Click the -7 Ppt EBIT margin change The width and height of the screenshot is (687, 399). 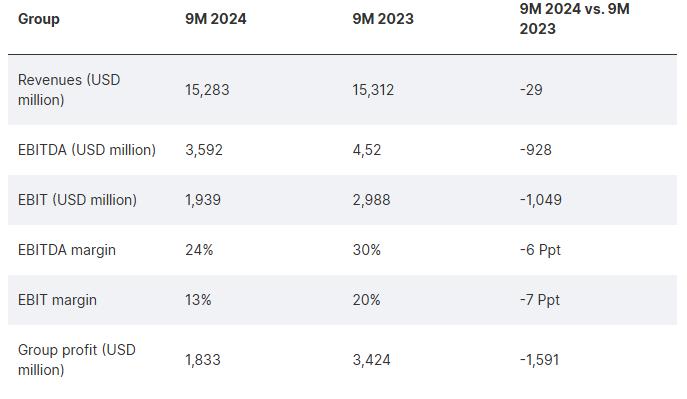(x=540, y=300)
